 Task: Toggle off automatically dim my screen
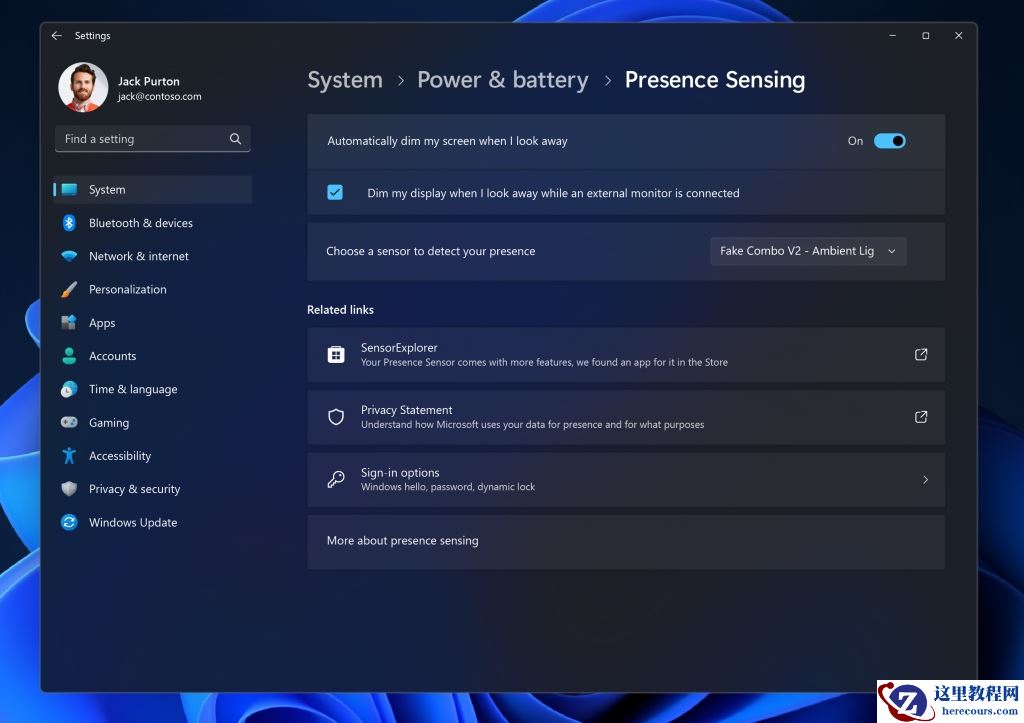coord(889,141)
